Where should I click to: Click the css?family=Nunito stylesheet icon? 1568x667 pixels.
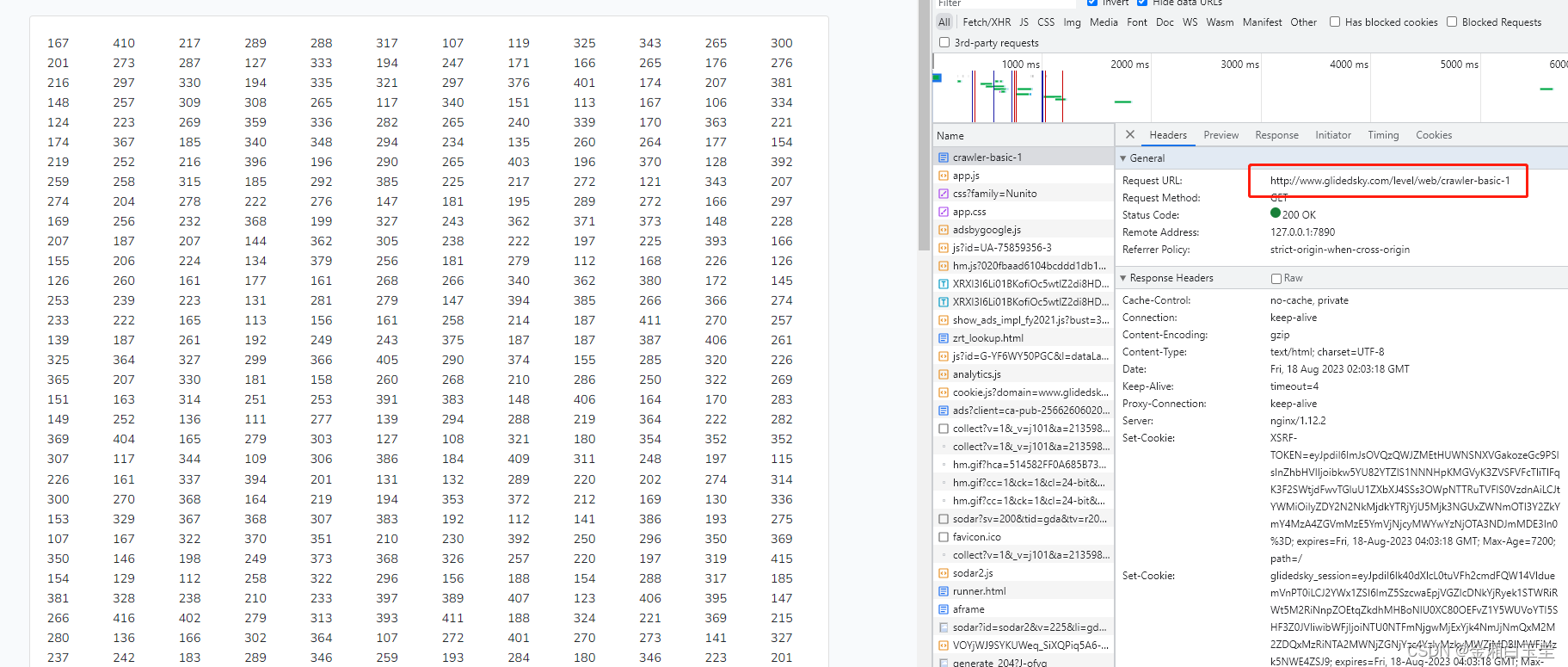[x=944, y=194]
